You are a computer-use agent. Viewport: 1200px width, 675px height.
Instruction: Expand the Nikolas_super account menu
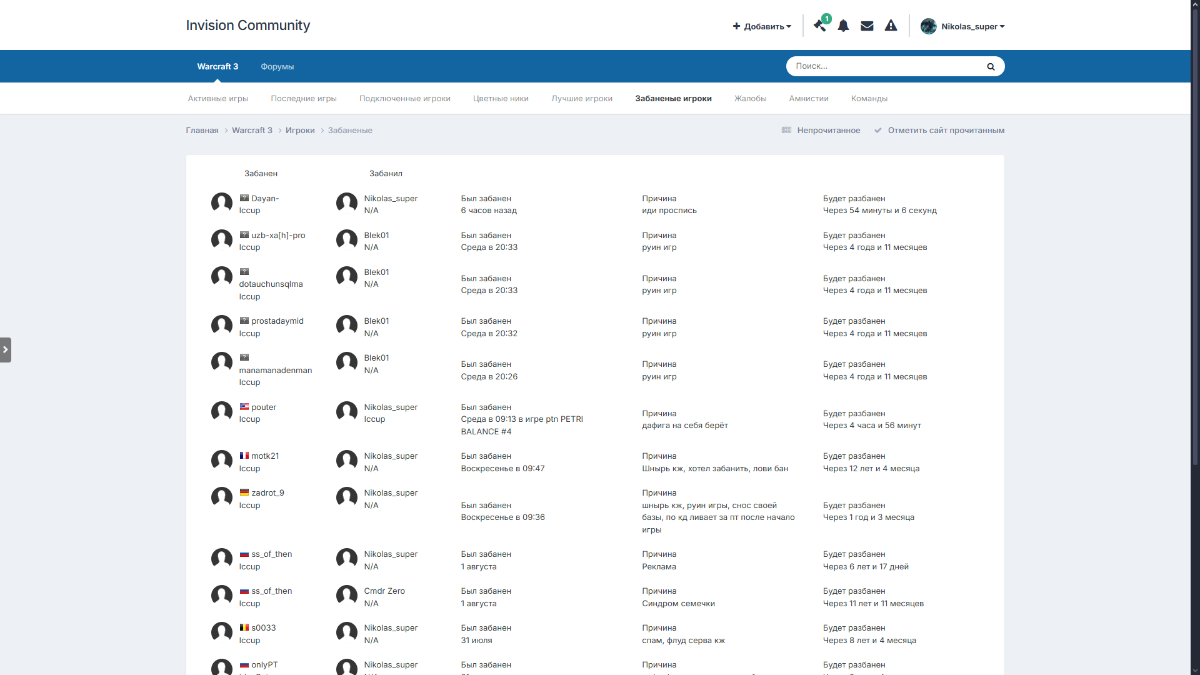tap(973, 27)
